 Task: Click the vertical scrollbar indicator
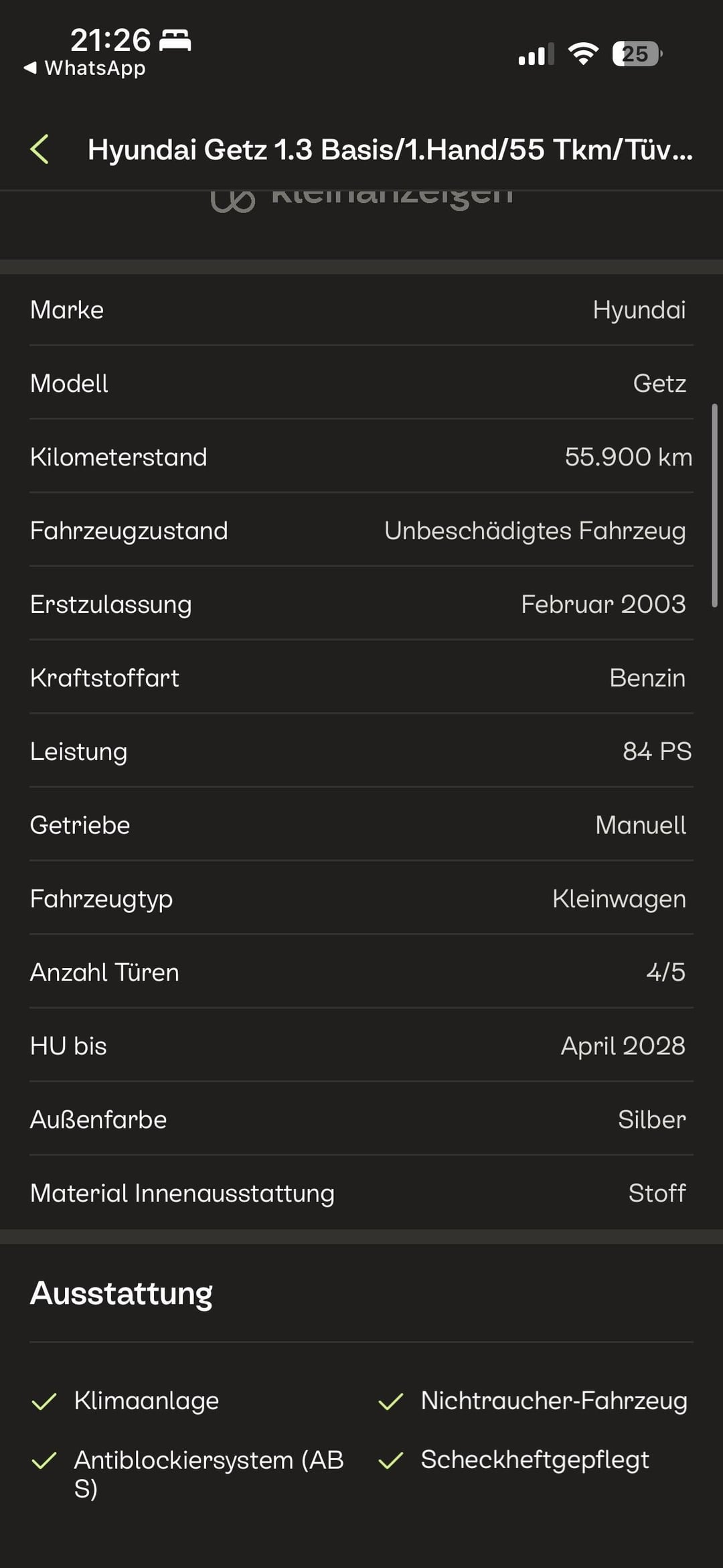click(715, 506)
